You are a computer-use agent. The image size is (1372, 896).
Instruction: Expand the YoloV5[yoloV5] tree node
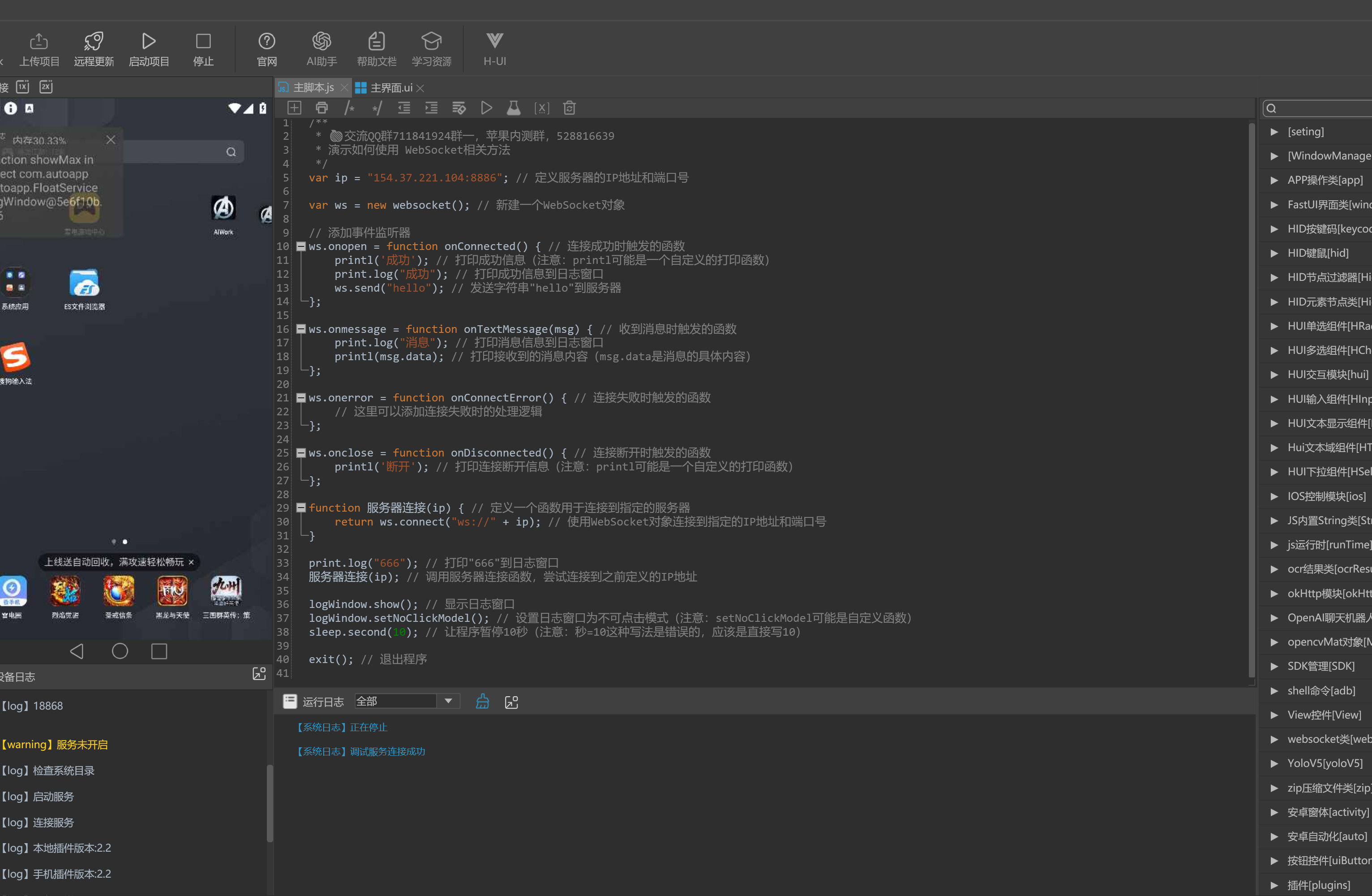click(1274, 763)
